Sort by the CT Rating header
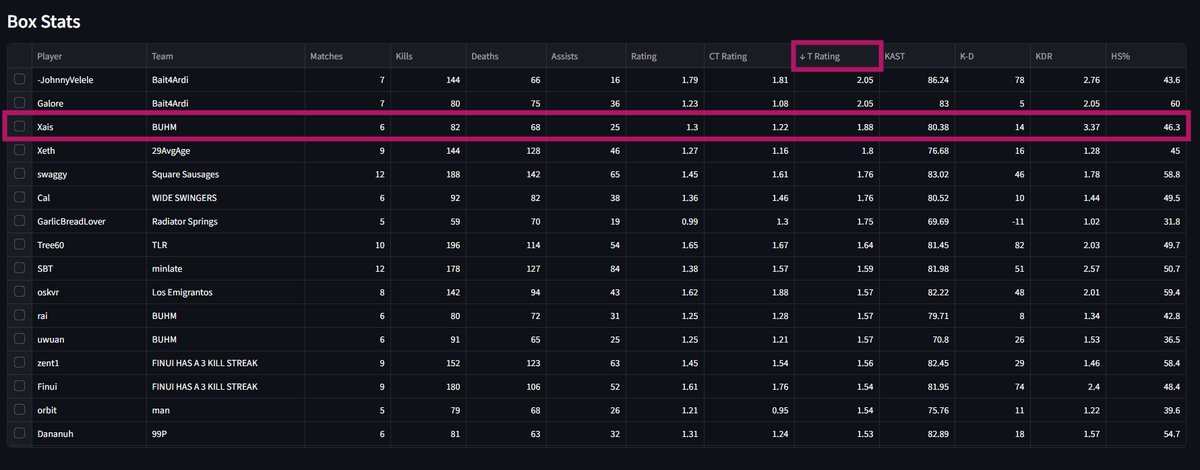This screenshot has height=470, width=1200. (748, 56)
